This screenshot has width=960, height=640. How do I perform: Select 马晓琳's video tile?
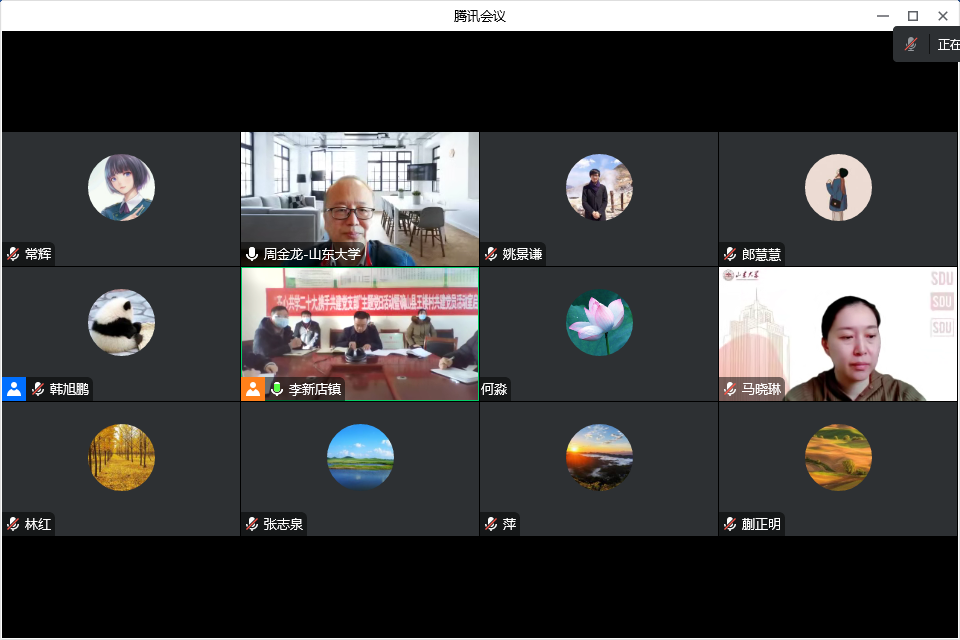[x=838, y=330]
